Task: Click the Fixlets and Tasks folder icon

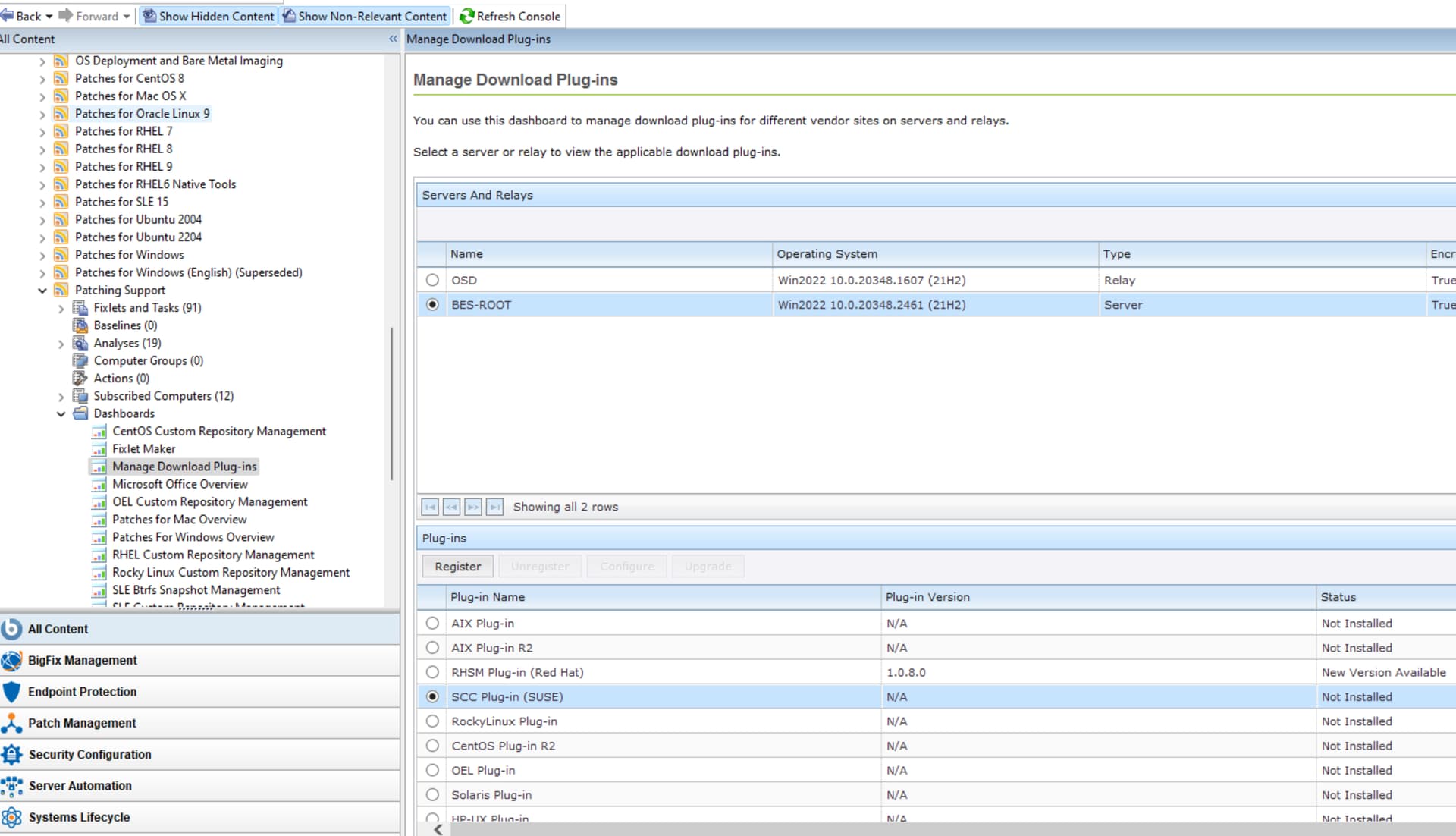Action: coord(80,308)
